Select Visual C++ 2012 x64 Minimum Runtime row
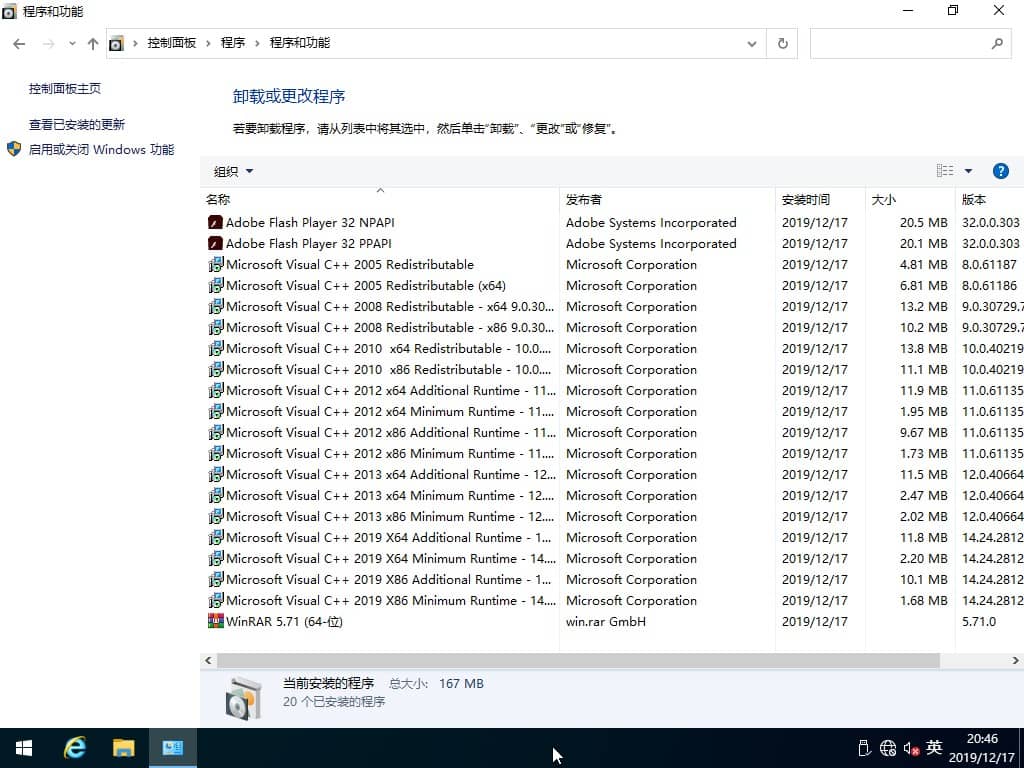Viewport: 1024px width, 768px height. coord(612,411)
